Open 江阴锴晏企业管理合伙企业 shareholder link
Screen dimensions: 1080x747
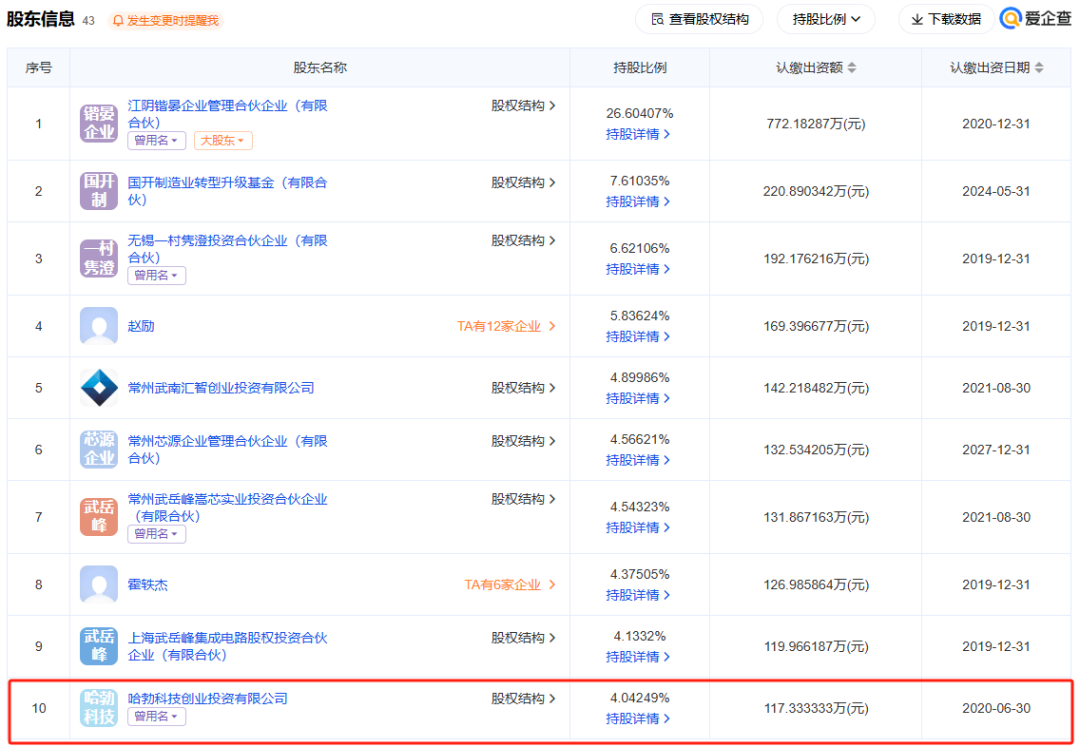[x=227, y=114]
